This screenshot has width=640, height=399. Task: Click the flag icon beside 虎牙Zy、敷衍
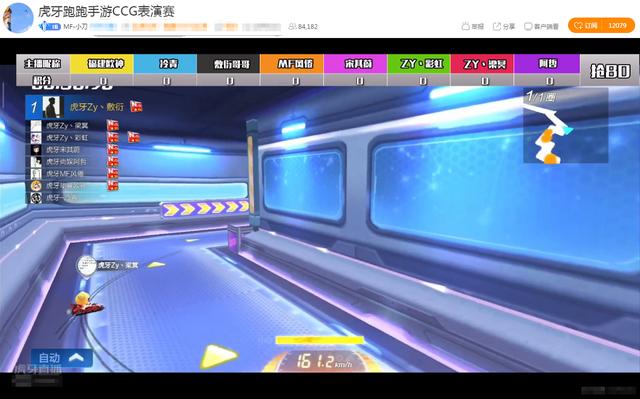[x=136, y=107]
